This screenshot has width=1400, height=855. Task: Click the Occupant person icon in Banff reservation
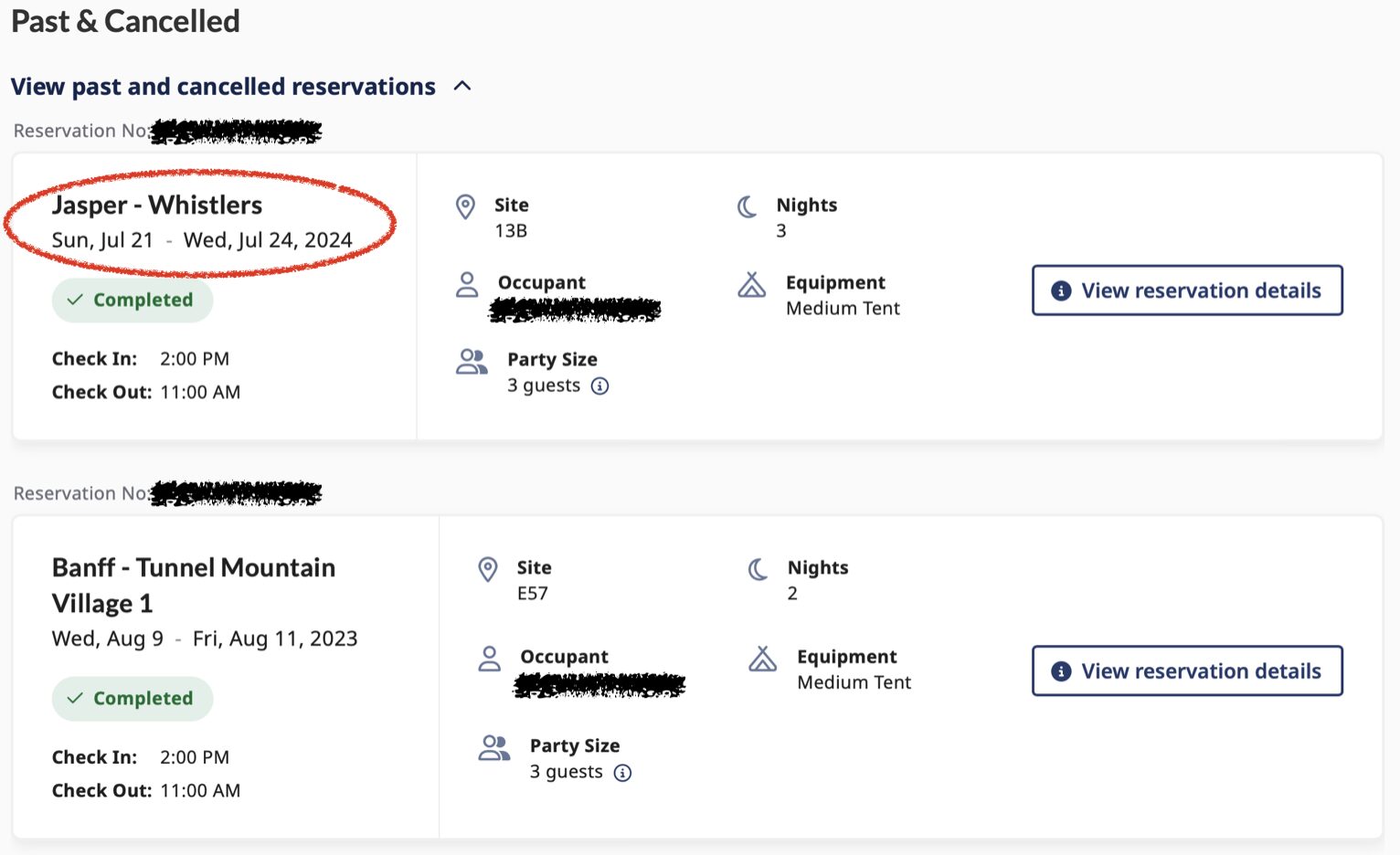pos(490,659)
